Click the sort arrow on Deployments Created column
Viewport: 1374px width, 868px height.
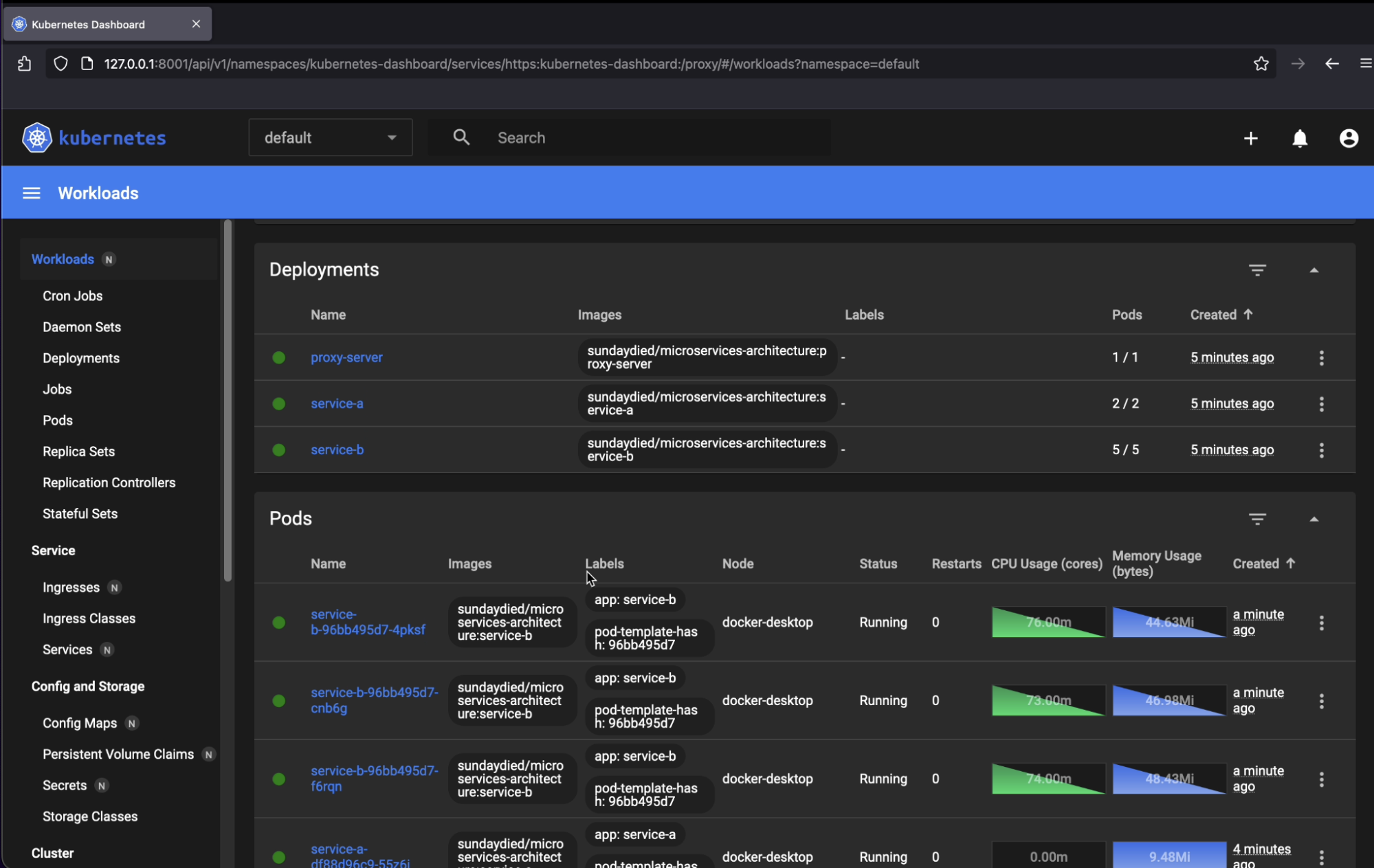pyautogui.click(x=1248, y=314)
